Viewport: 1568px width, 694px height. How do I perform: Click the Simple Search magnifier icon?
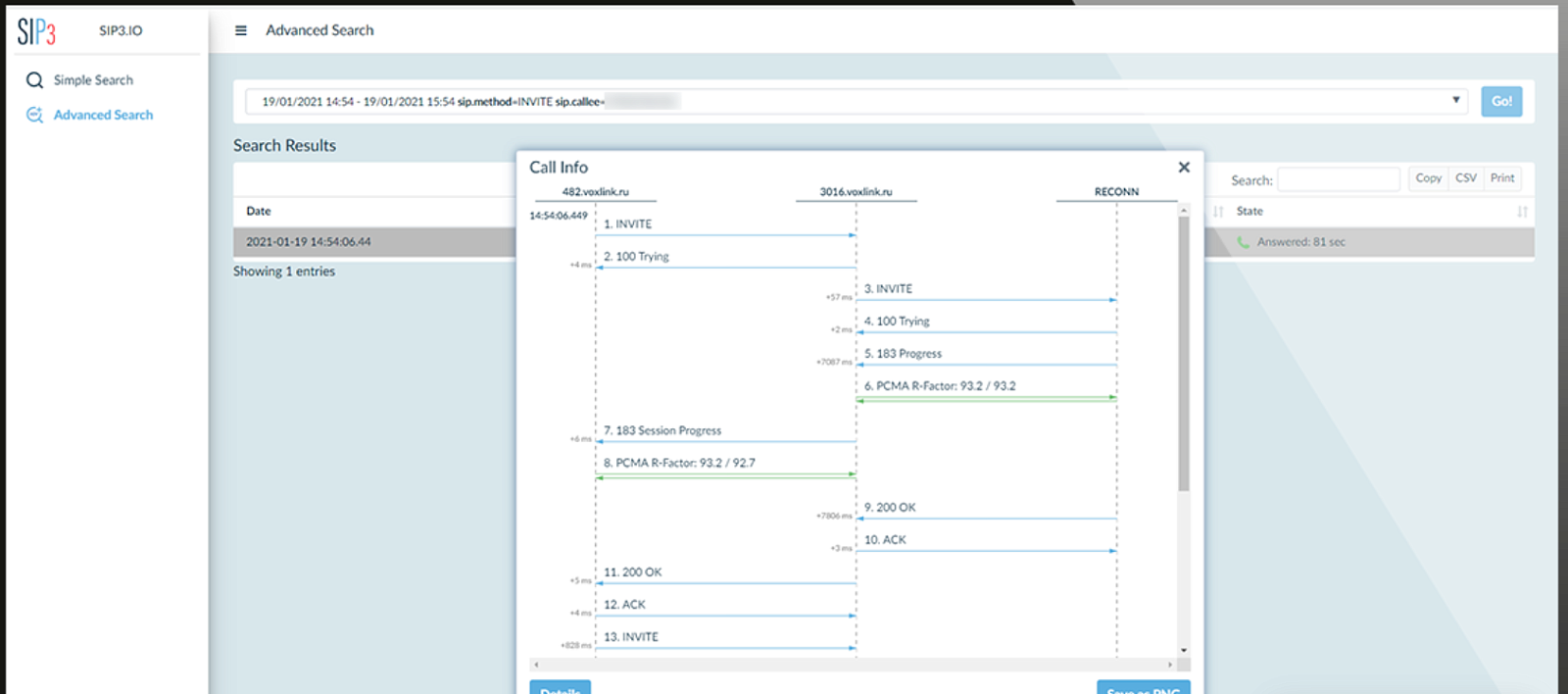pos(34,80)
